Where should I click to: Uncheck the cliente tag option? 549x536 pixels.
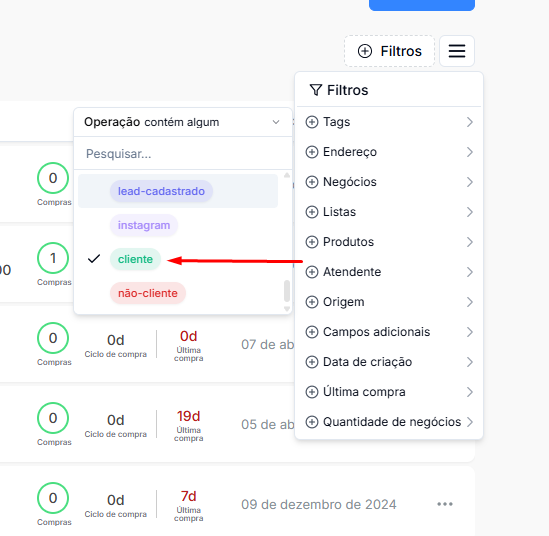(135, 259)
